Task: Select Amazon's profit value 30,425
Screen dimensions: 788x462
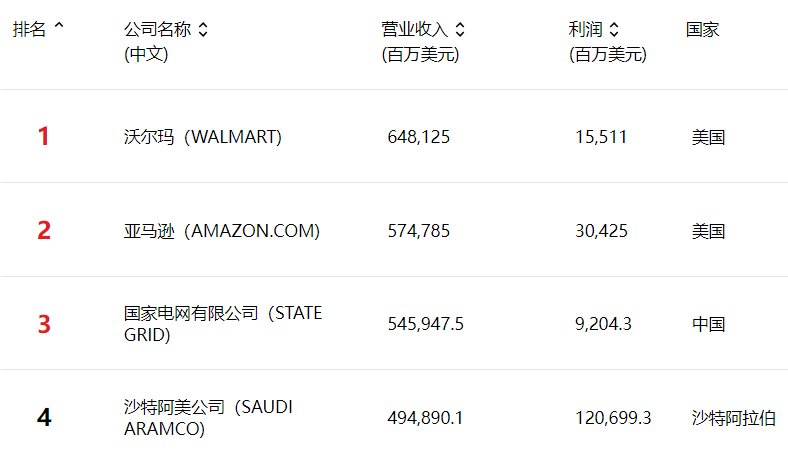Action: click(x=601, y=231)
